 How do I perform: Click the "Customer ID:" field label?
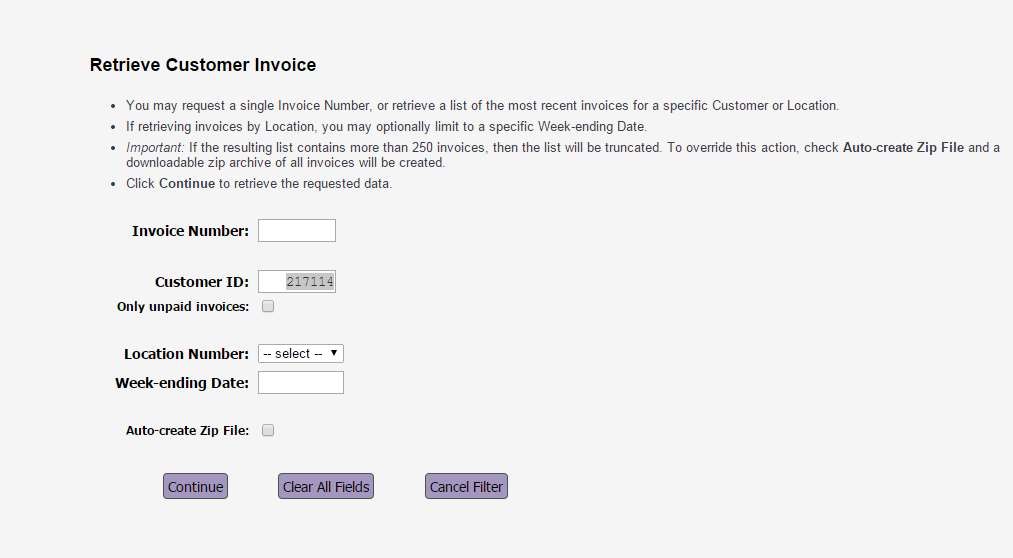click(202, 282)
